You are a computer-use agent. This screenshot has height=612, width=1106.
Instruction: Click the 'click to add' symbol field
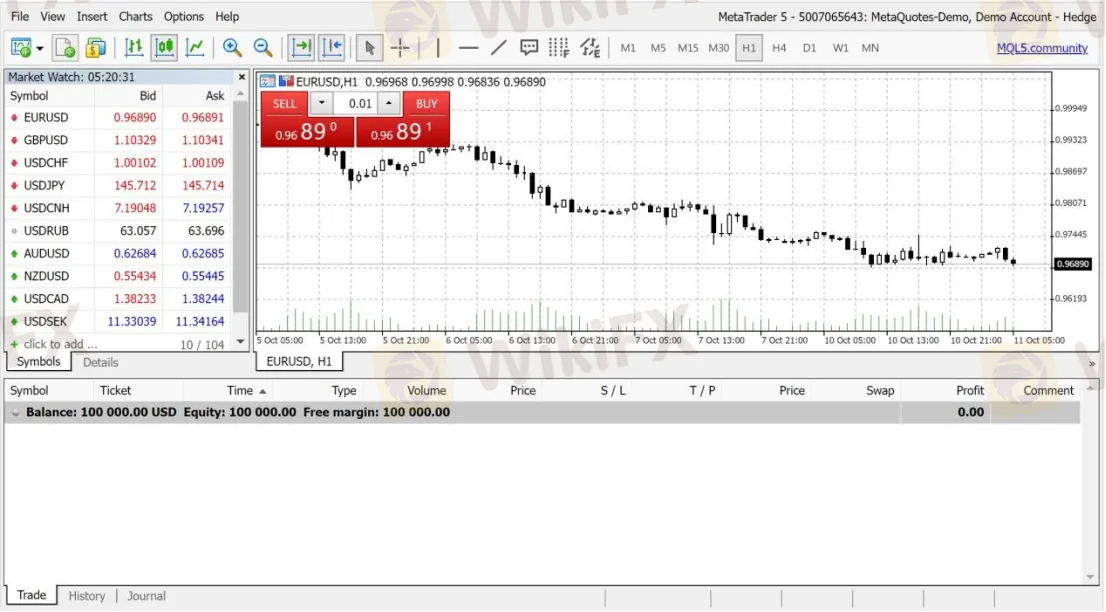[x=55, y=344]
